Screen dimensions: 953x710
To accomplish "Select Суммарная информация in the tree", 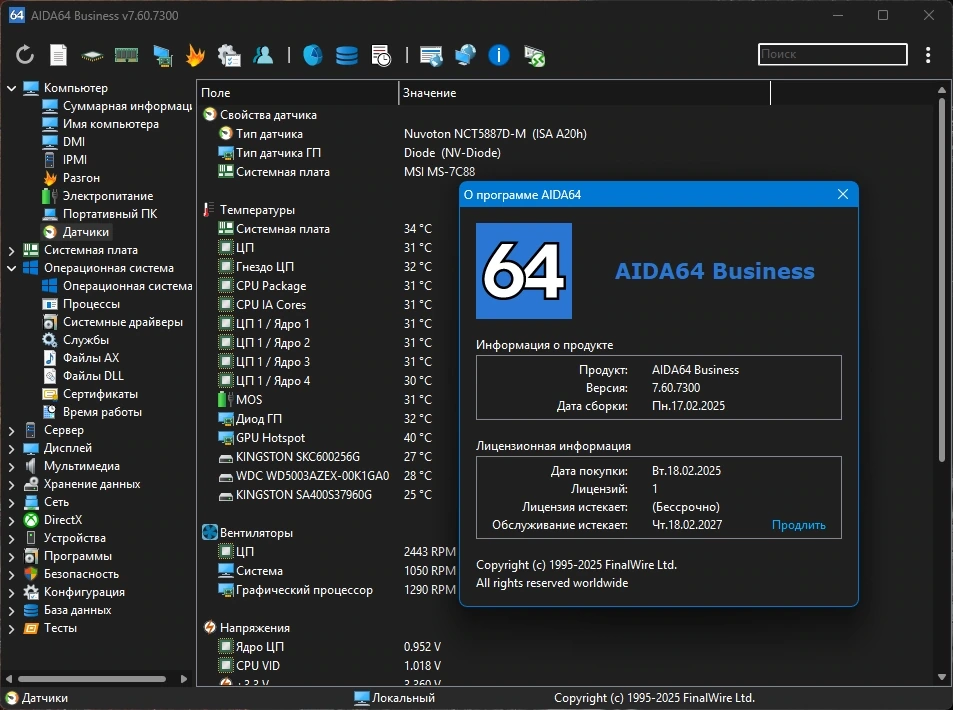I will [117, 106].
